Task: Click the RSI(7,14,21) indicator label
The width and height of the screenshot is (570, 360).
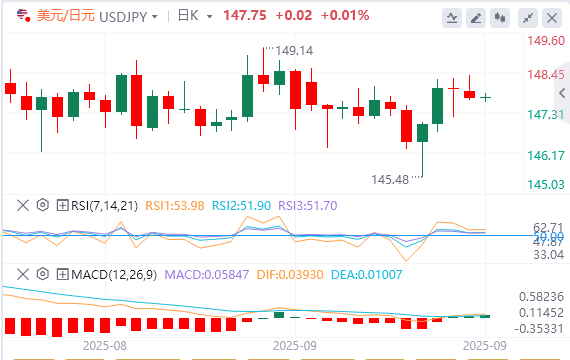Action: 105,205
